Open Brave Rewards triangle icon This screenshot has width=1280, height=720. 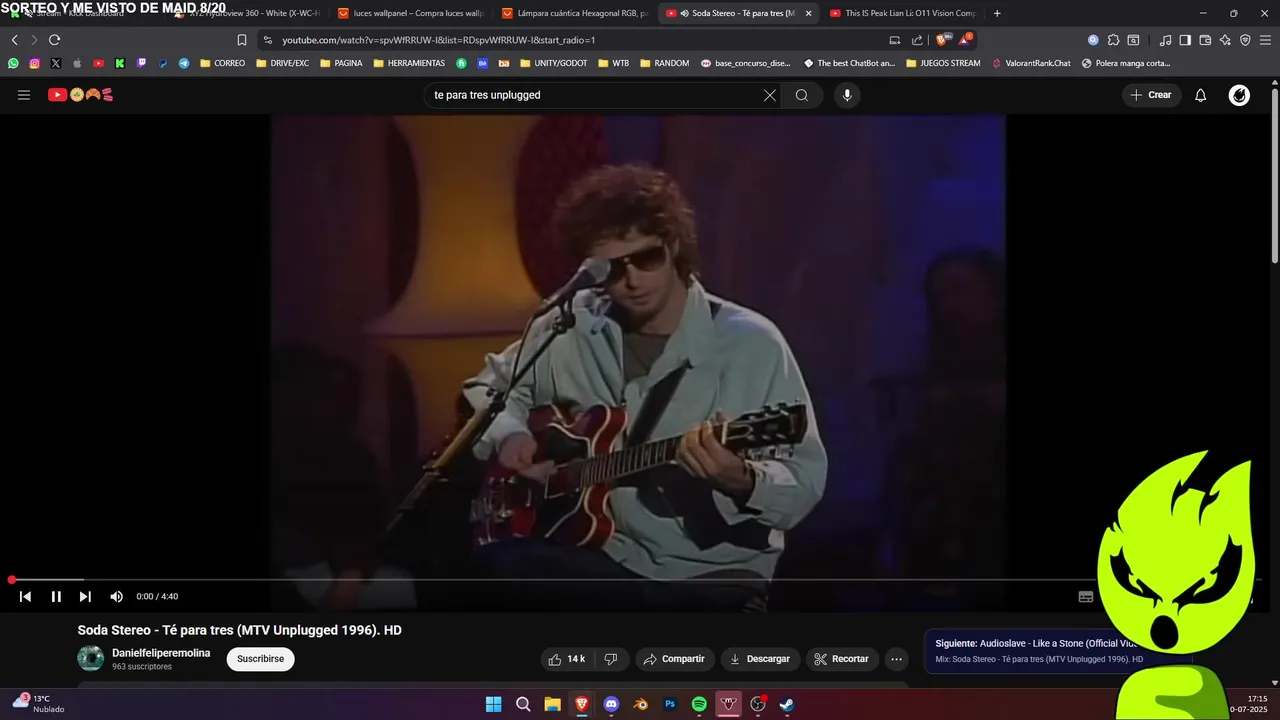965,40
